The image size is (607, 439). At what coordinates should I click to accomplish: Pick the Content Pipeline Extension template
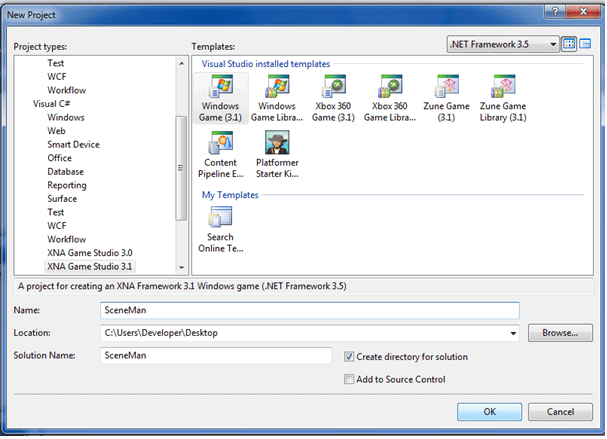pos(221,155)
